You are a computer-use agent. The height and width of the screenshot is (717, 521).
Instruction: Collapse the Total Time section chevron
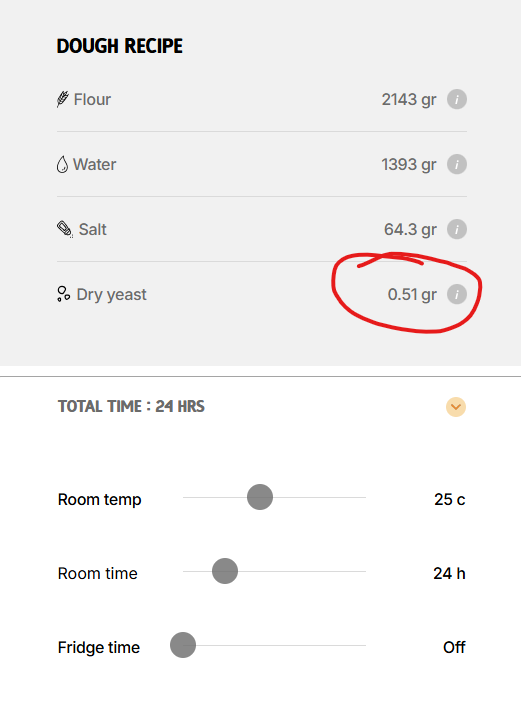456,407
